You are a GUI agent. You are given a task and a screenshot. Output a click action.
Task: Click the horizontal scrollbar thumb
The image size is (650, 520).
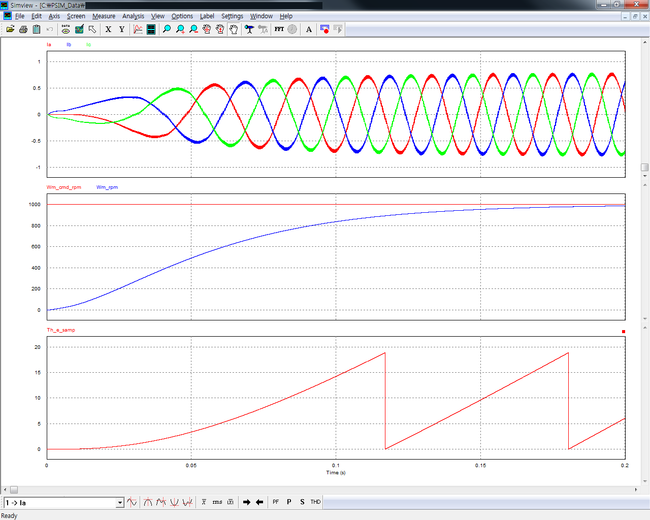click(14, 490)
